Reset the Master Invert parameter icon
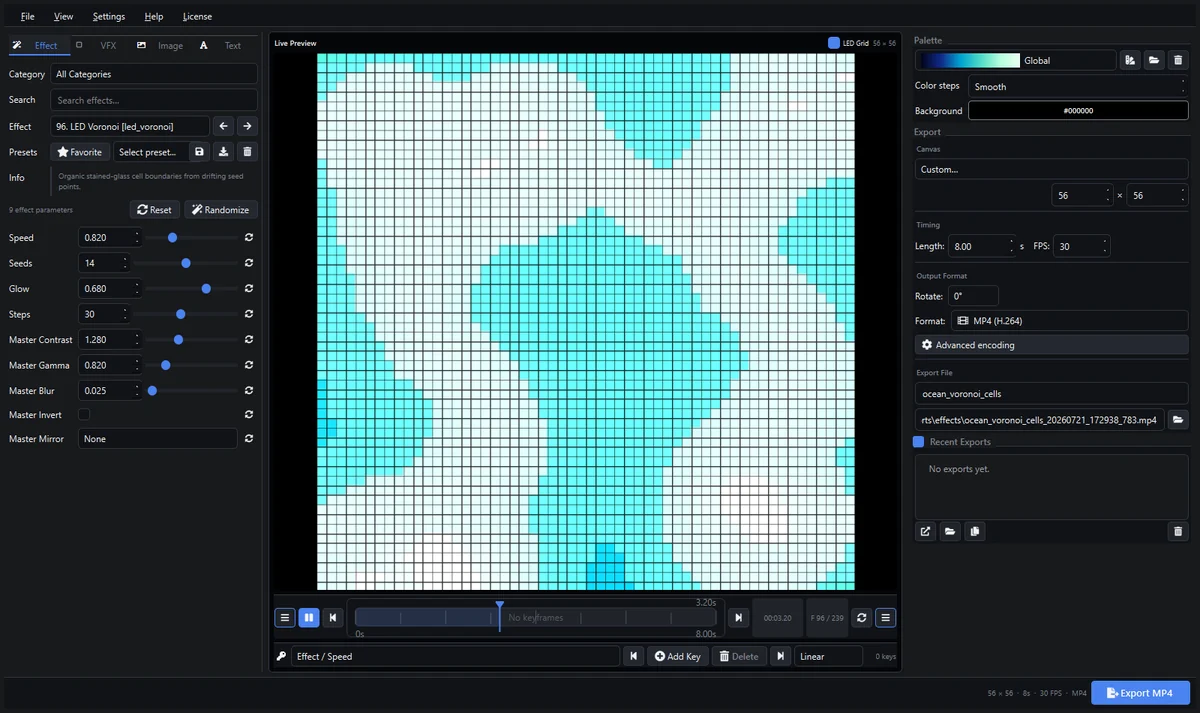 point(248,414)
